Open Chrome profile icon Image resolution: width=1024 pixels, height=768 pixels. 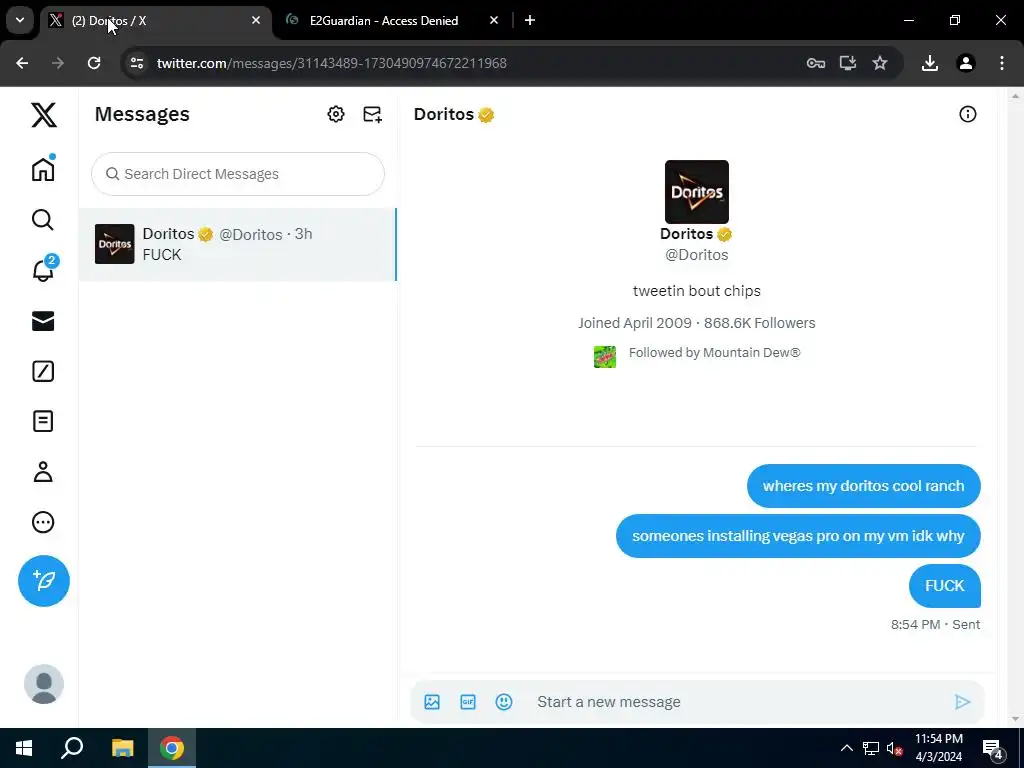tap(965, 63)
